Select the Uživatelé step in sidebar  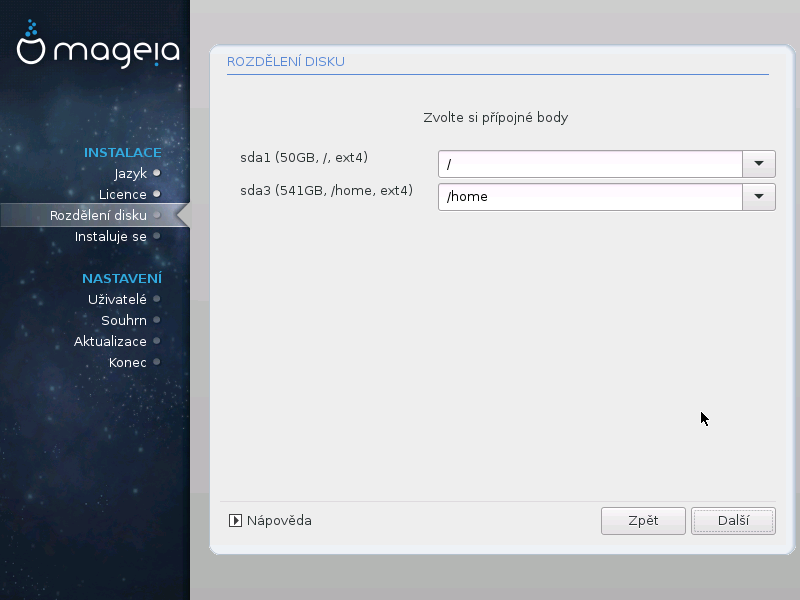117,299
